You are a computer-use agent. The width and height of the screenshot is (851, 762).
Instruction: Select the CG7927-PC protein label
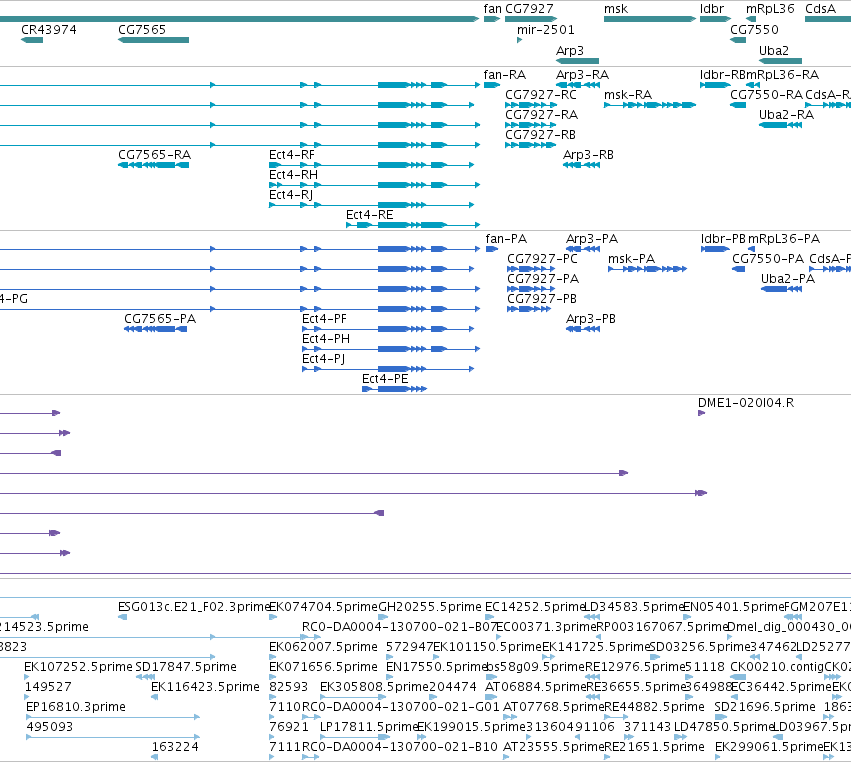543,259
